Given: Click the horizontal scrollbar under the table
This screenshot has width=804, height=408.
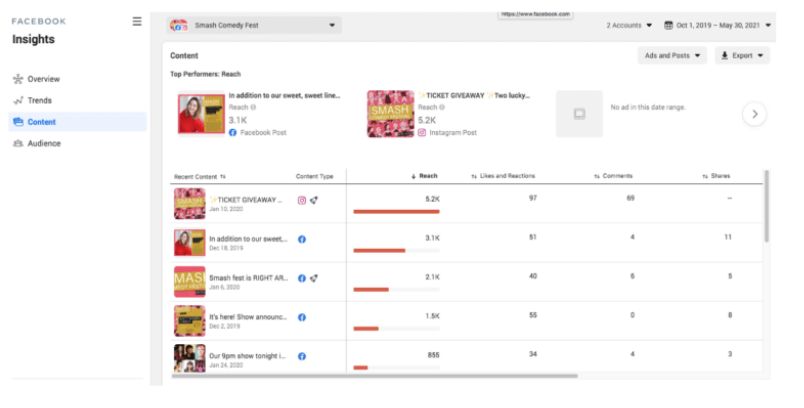Looking at the screenshot, I should coord(375,376).
